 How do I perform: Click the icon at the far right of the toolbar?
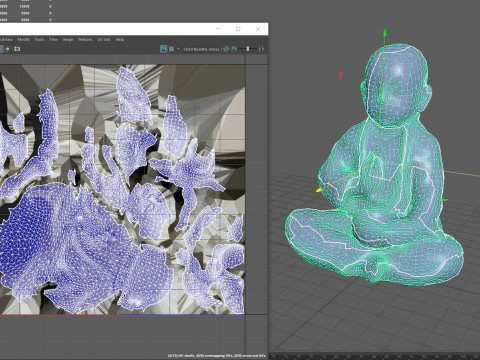click(261, 49)
